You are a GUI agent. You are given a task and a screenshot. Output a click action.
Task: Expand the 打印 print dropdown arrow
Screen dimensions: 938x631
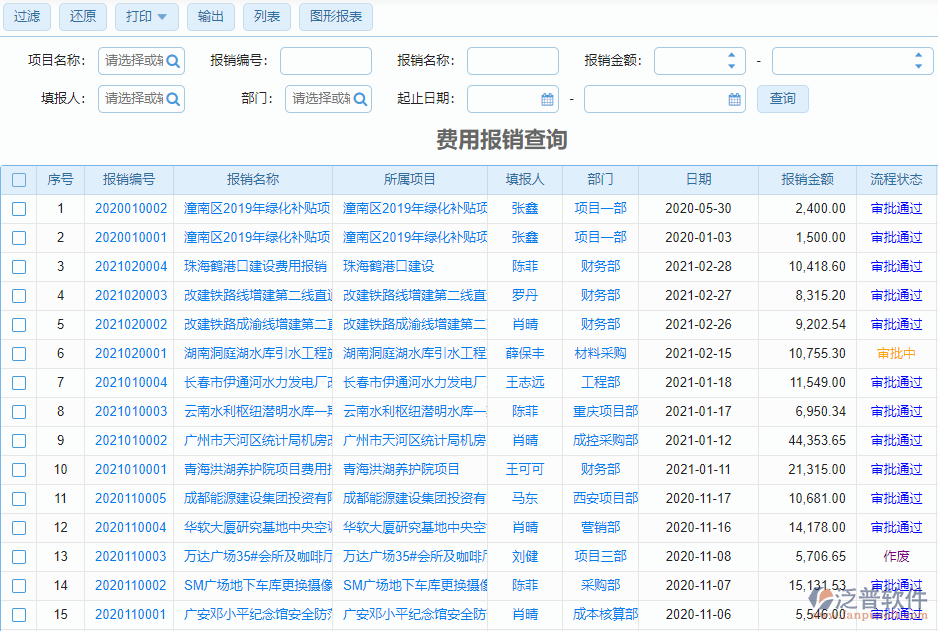[163, 17]
